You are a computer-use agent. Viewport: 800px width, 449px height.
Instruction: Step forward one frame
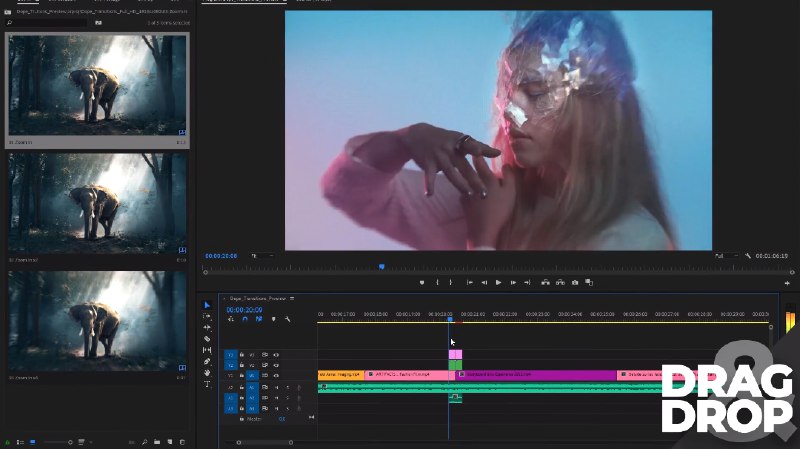(513, 282)
